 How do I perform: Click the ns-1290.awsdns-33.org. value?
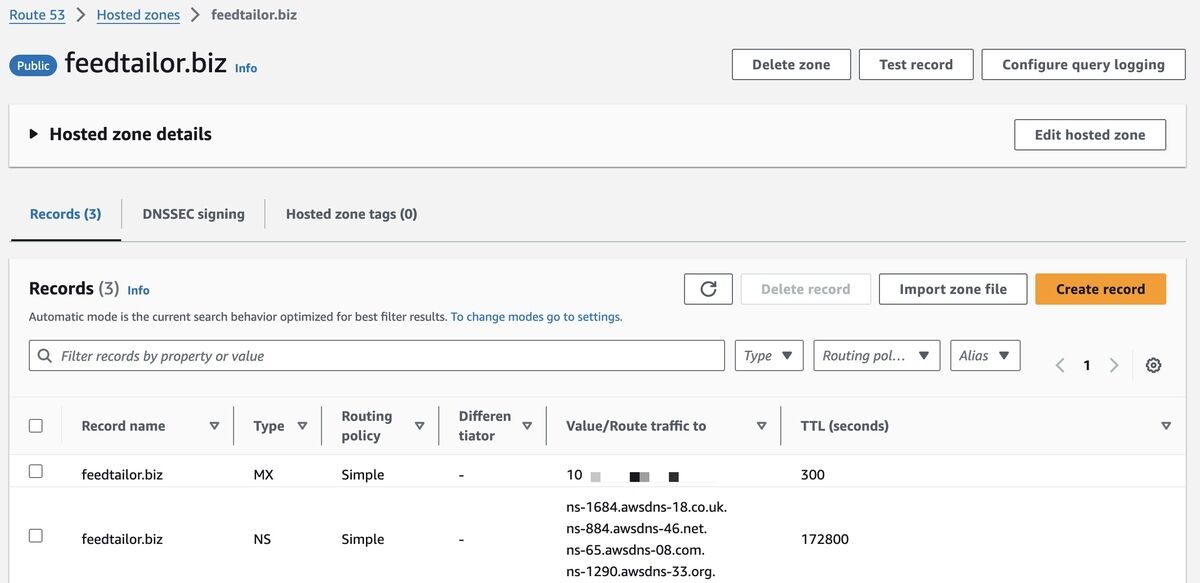point(641,572)
